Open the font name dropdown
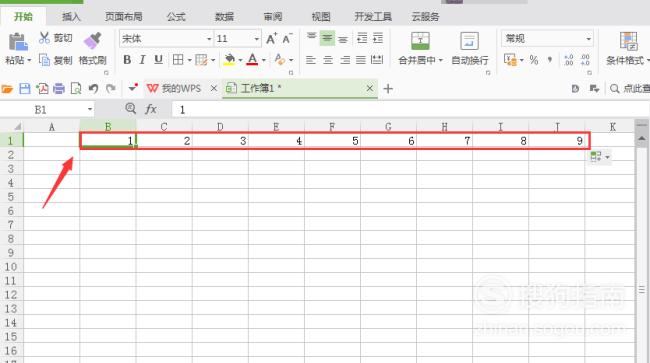 click(209, 39)
